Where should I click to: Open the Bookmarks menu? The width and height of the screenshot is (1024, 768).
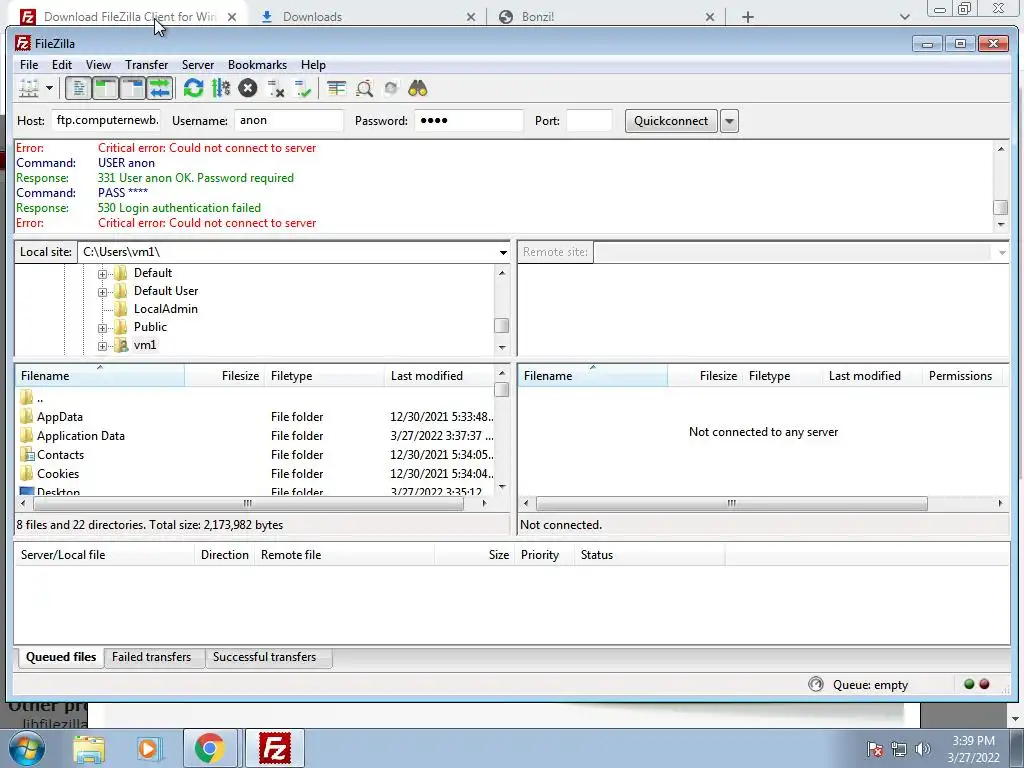tap(257, 65)
